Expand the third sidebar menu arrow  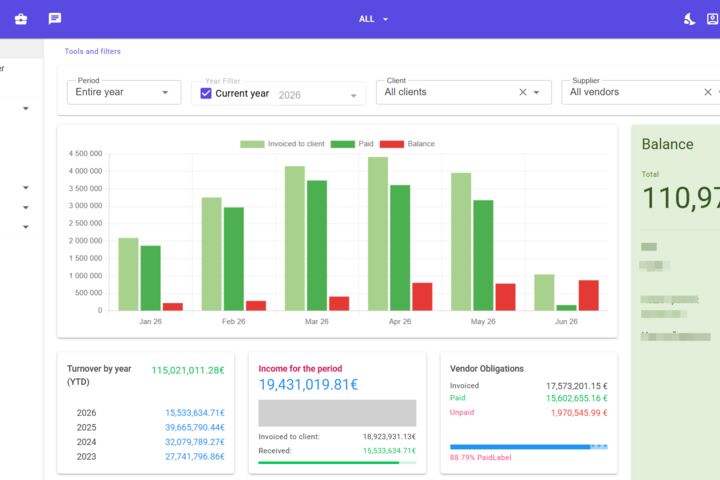pyautogui.click(x=26, y=207)
